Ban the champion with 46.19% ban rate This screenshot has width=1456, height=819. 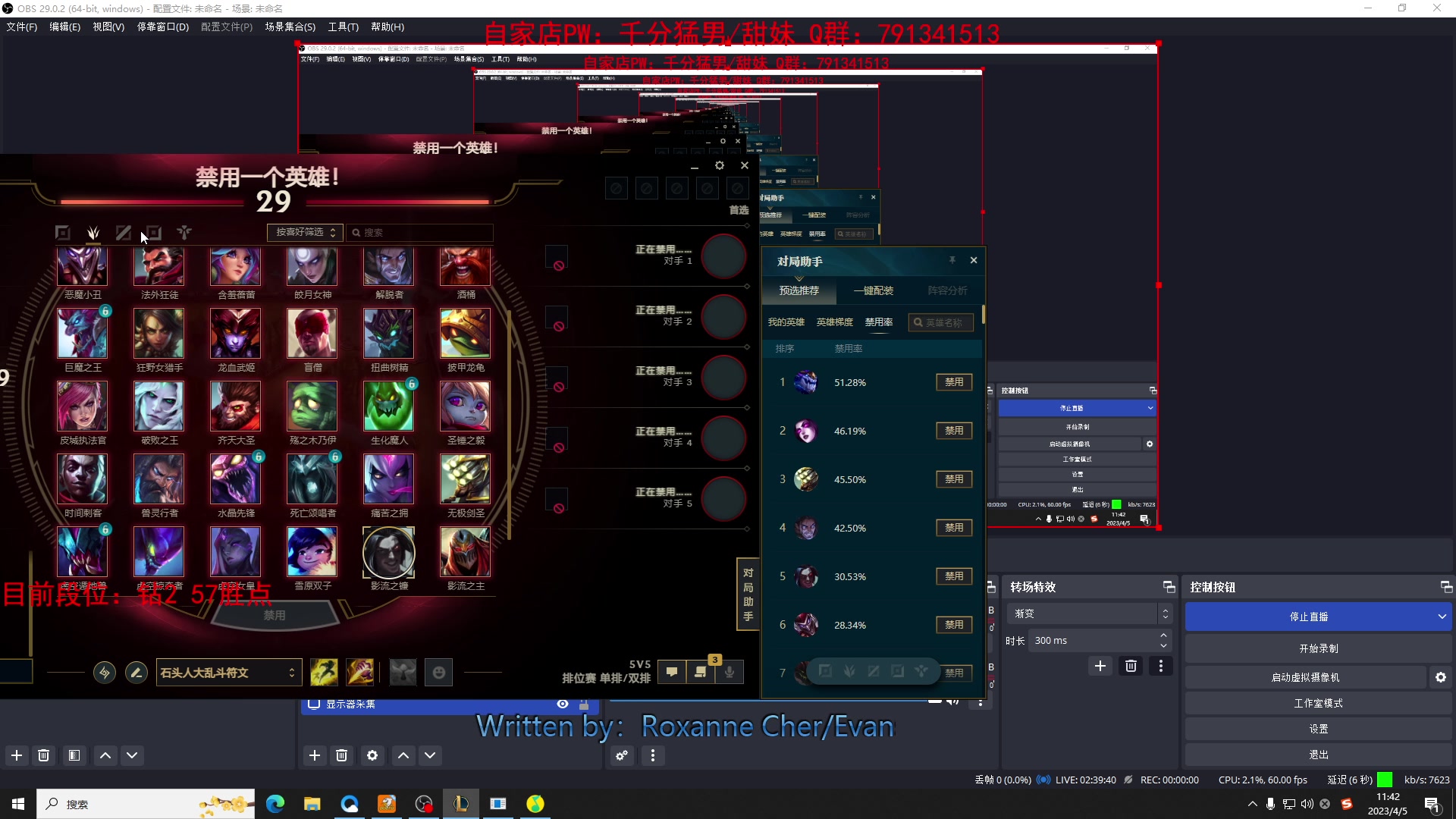[x=954, y=431]
